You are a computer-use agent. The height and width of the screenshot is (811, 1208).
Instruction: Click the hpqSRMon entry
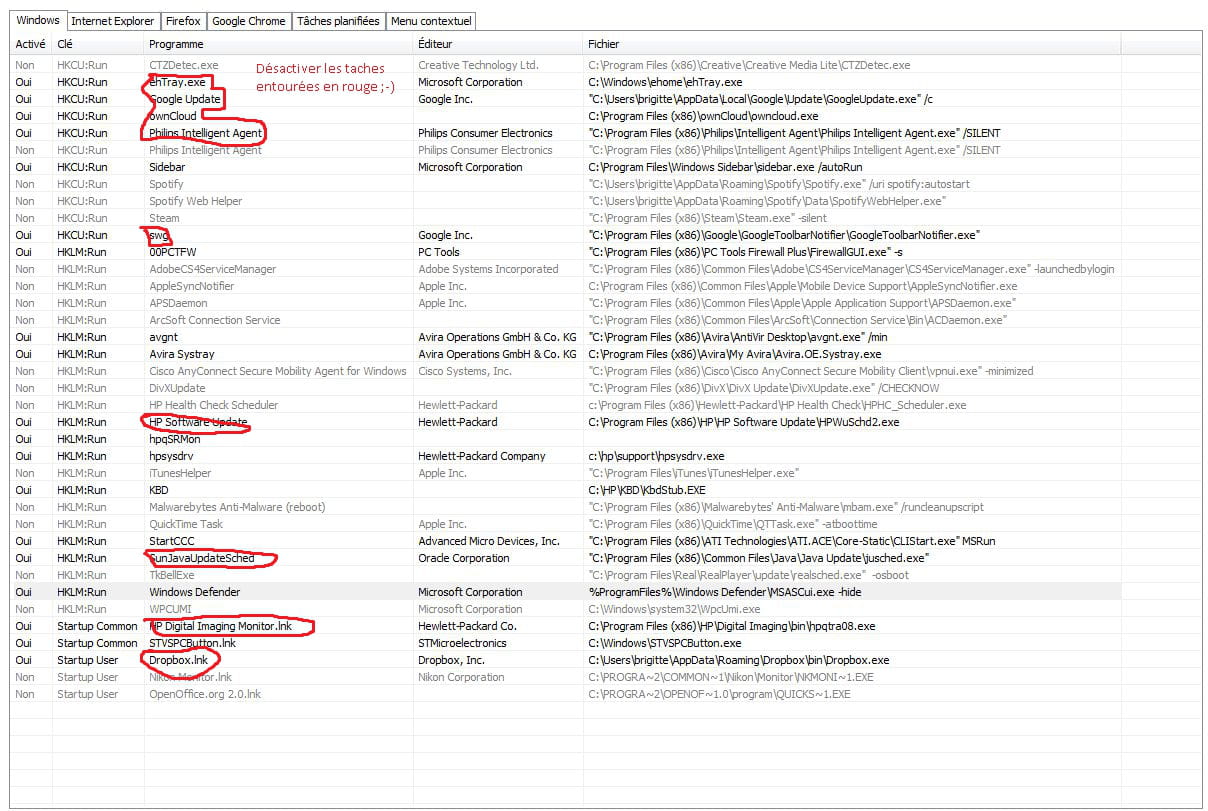pyautogui.click(x=174, y=439)
